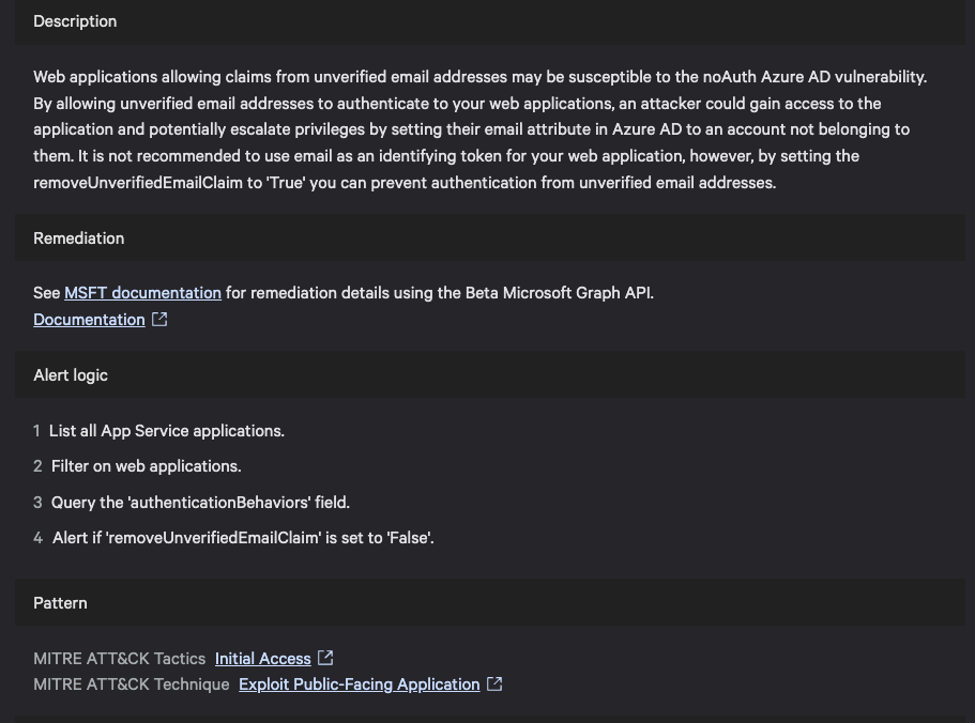Click external-link icon next to Initial Access
Screen dimensions: 977x725
click(325, 658)
